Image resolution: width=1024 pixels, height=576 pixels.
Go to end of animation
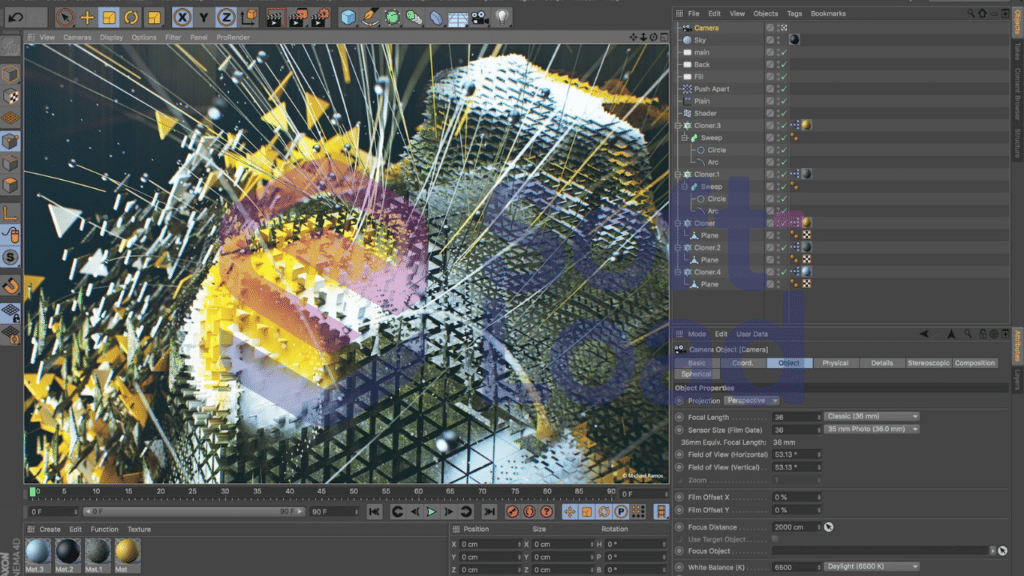489,512
